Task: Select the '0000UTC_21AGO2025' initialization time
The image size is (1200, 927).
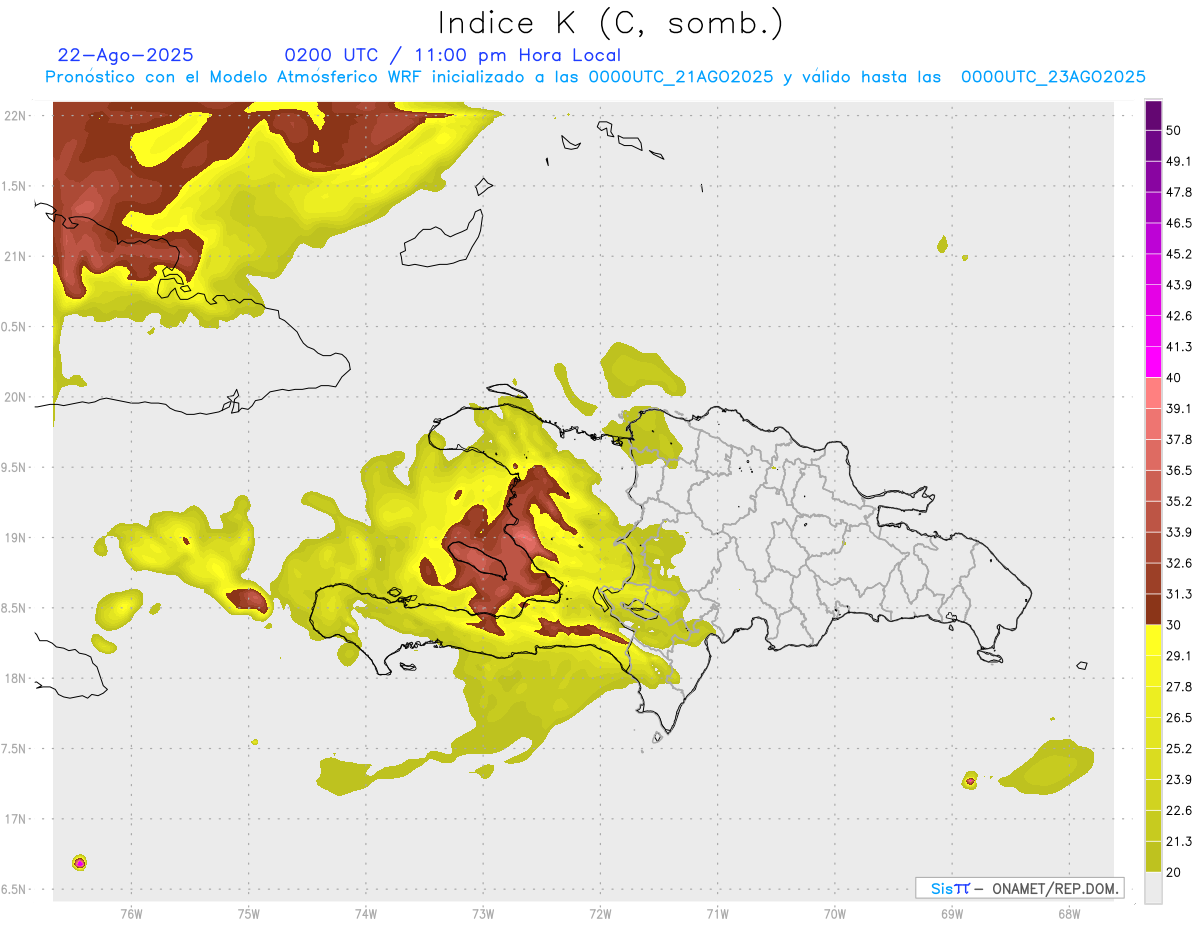Action: (680, 76)
